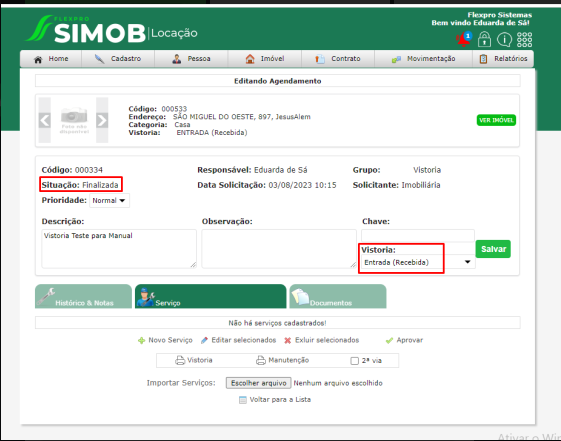Open the Cadastro menu

tap(118, 59)
